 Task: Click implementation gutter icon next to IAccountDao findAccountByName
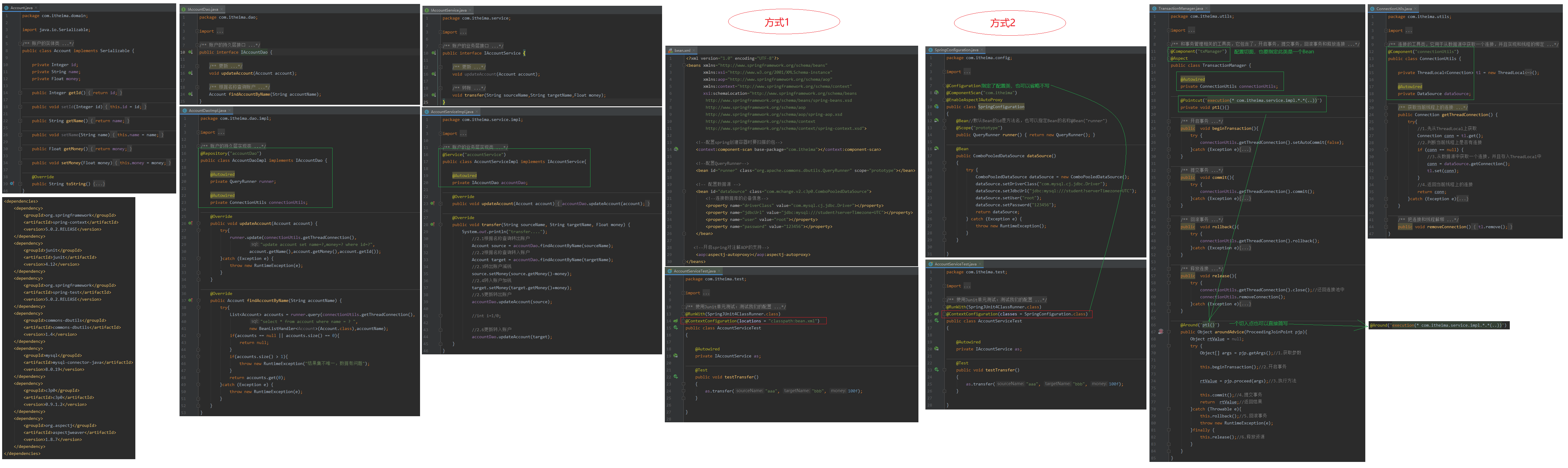coord(190,94)
